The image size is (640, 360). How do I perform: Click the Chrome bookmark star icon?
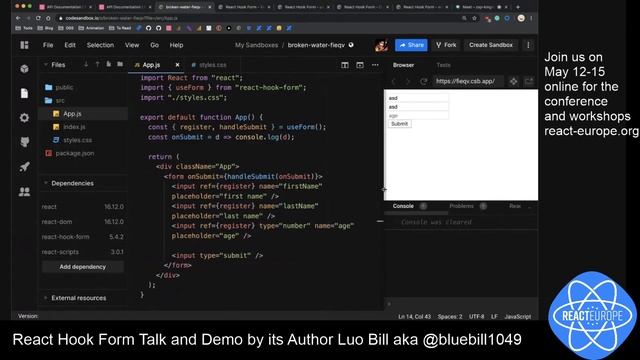(474, 18)
